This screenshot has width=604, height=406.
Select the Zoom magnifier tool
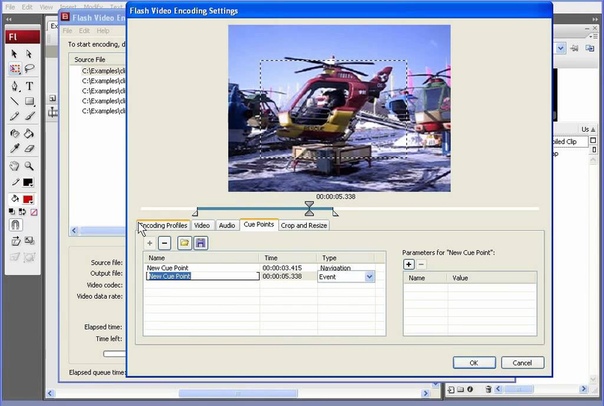point(29,166)
